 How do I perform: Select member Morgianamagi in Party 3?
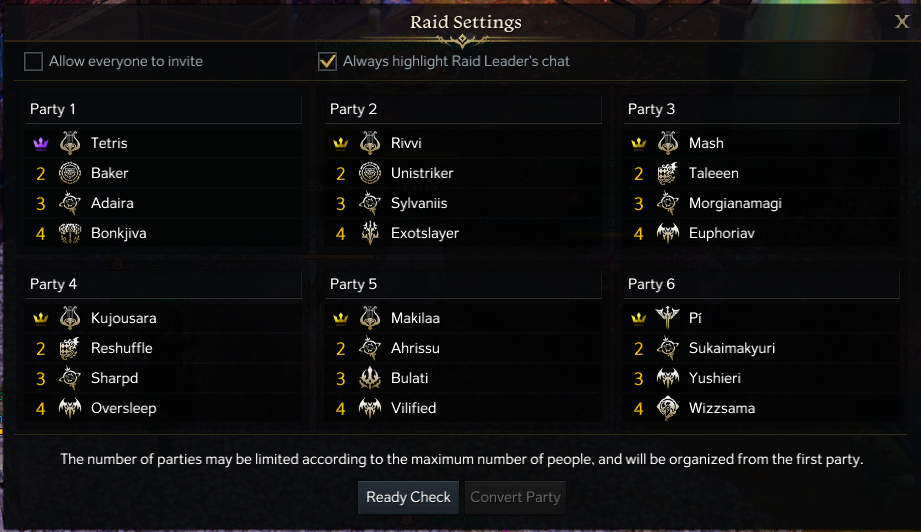(735, 203)
